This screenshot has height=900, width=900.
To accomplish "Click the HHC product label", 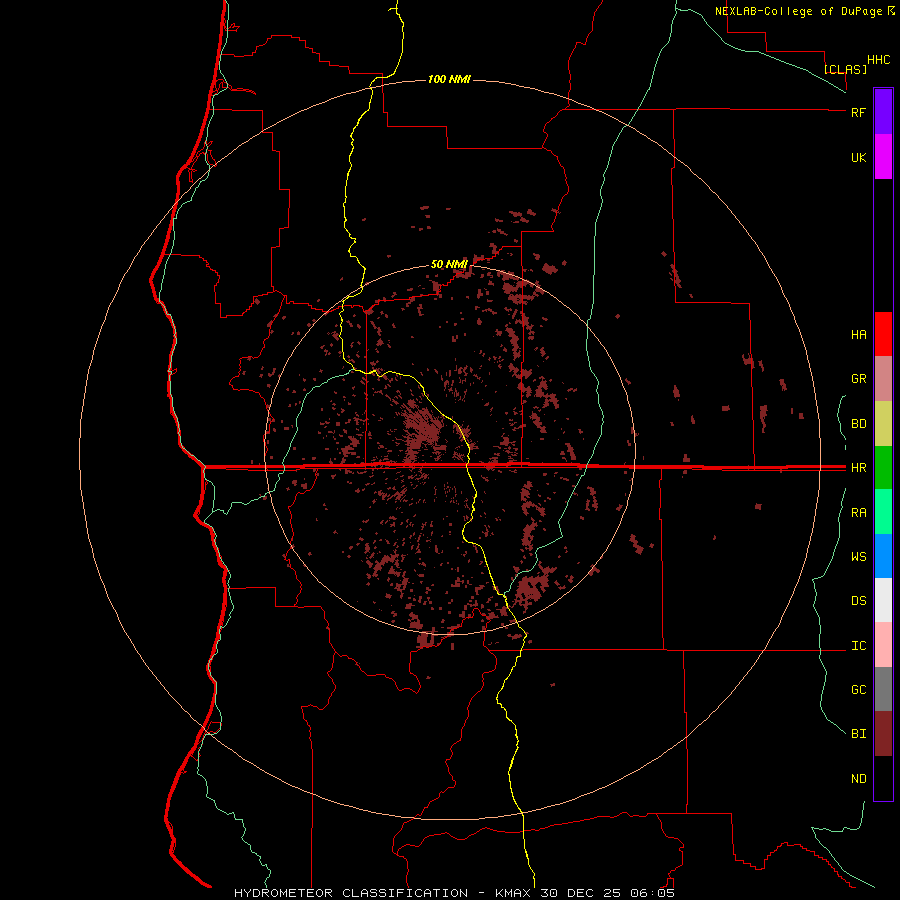I will pyautogui.click(x=879, y=60).
